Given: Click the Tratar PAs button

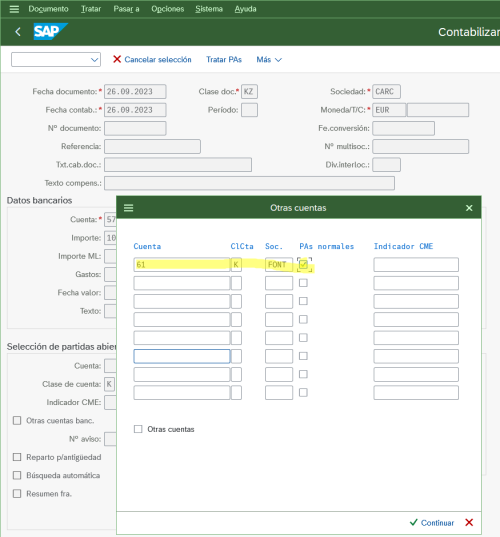Looking at the screenshot, I should 224,60.
